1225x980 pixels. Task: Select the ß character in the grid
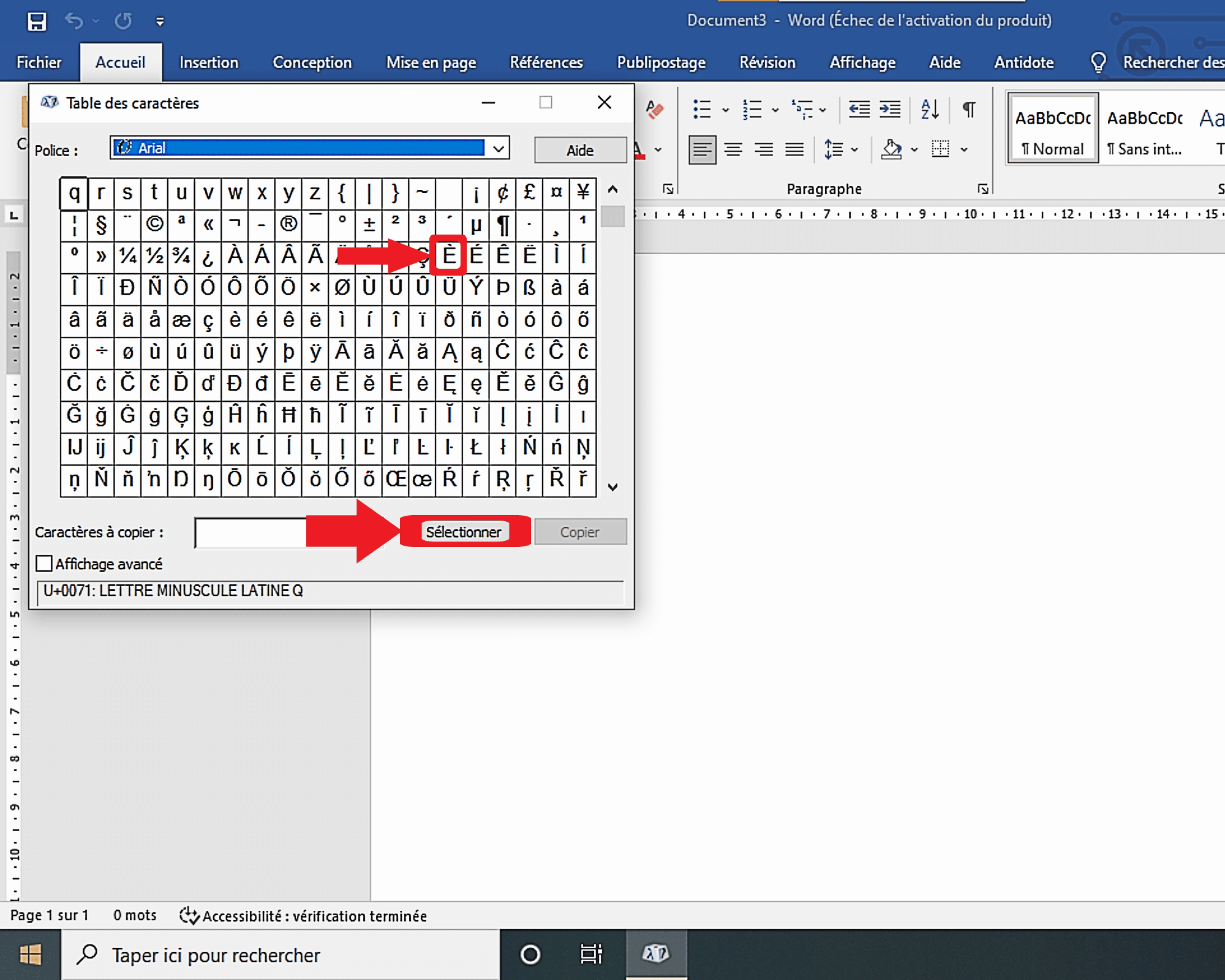click(530, 288)
